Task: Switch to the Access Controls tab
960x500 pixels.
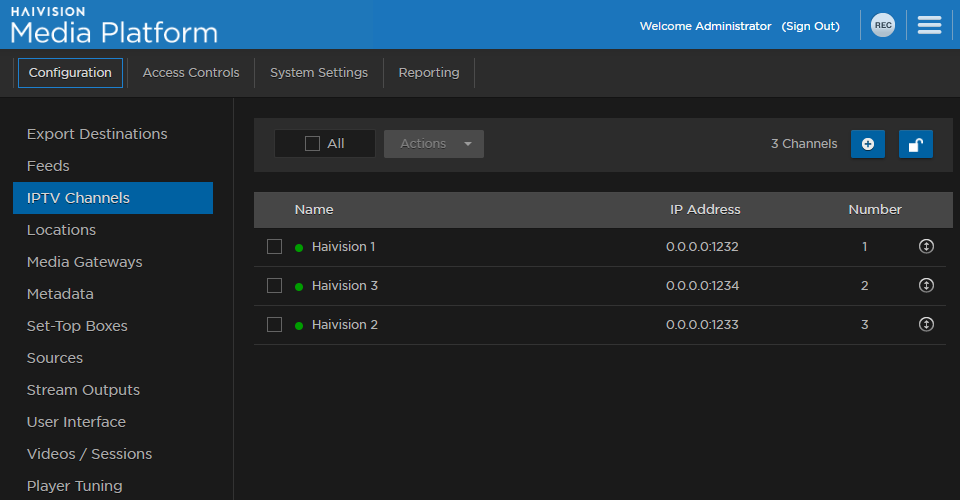Action: (x=191, y=73)
